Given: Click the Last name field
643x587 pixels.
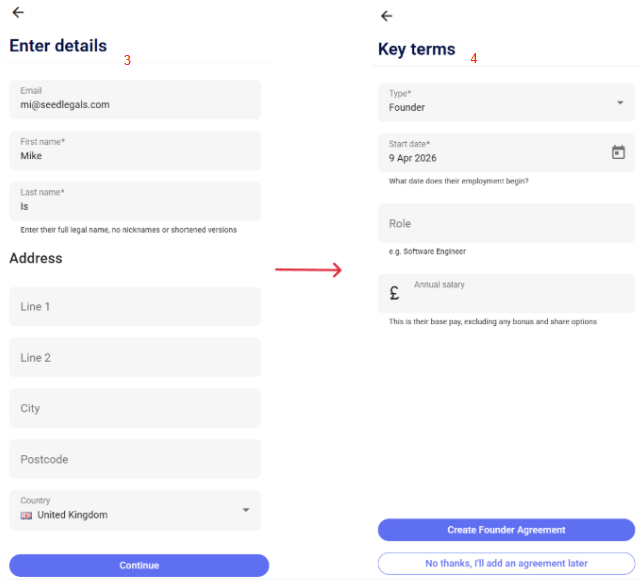Looking at the screenshot, I should pyautogui.click(x=135, y=201).
